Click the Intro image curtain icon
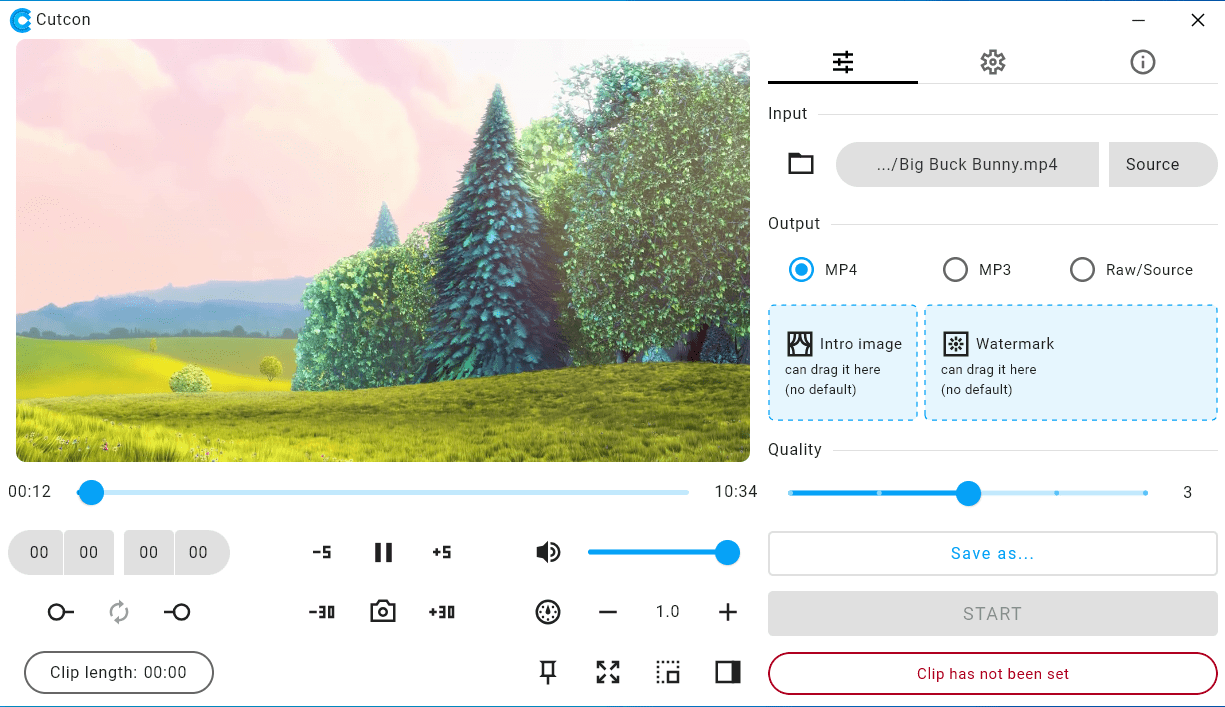 pos(800,344)
